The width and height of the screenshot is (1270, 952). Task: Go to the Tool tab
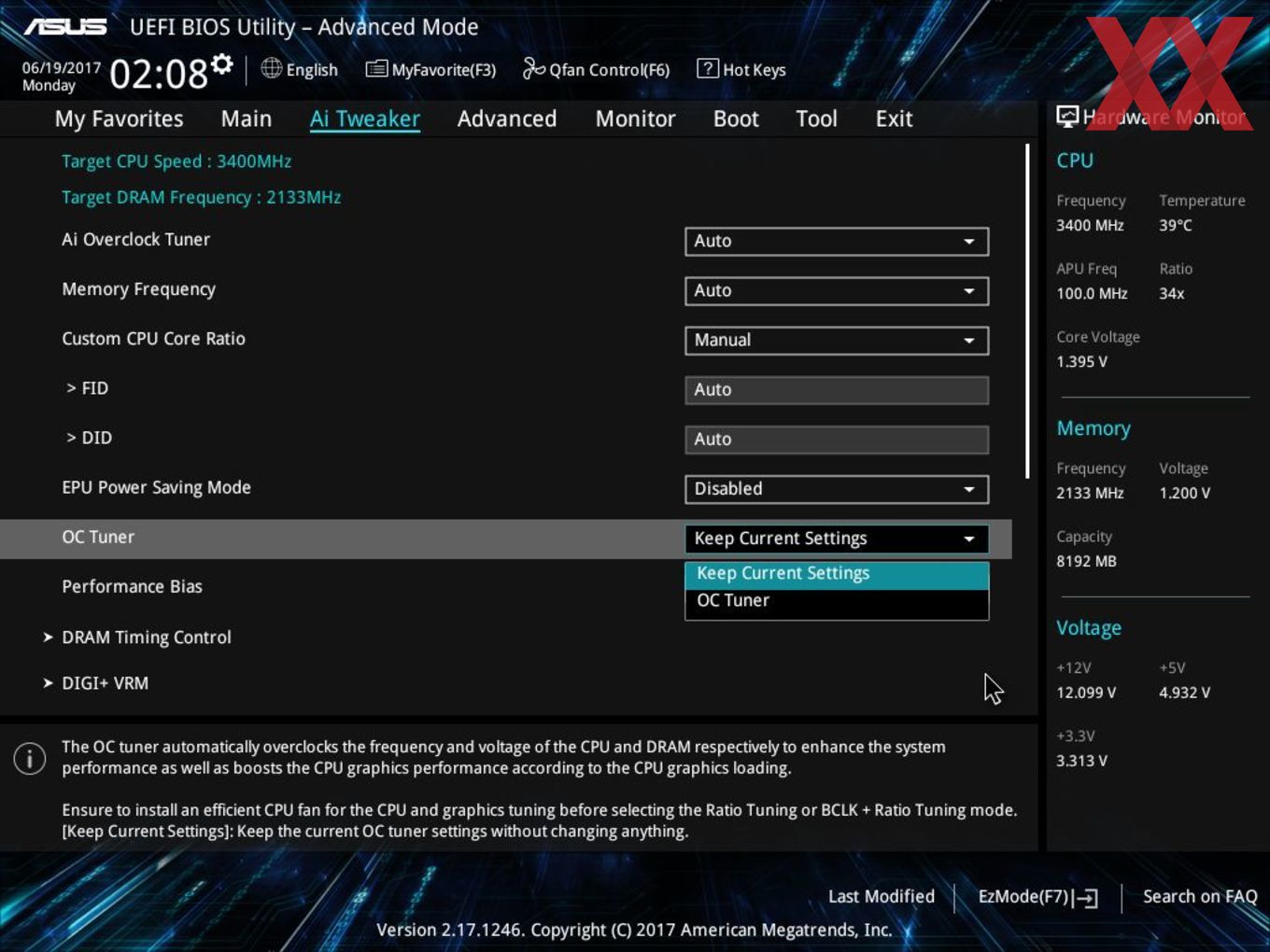coord(816,119)
